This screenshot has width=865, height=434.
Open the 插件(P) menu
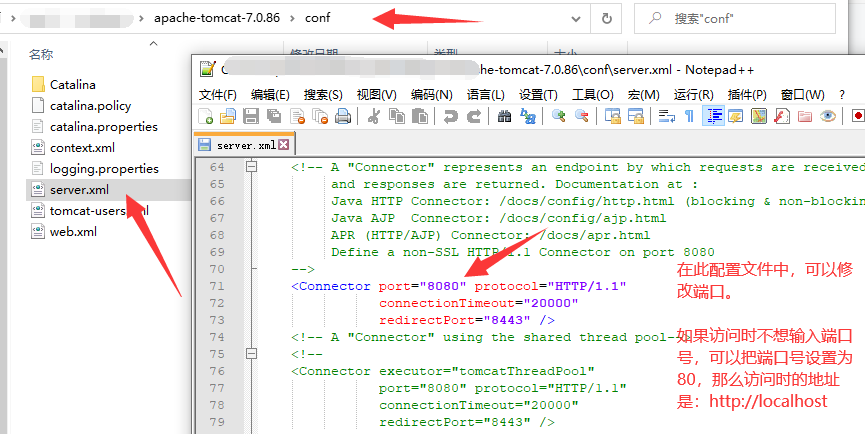[x=747, y=95]
